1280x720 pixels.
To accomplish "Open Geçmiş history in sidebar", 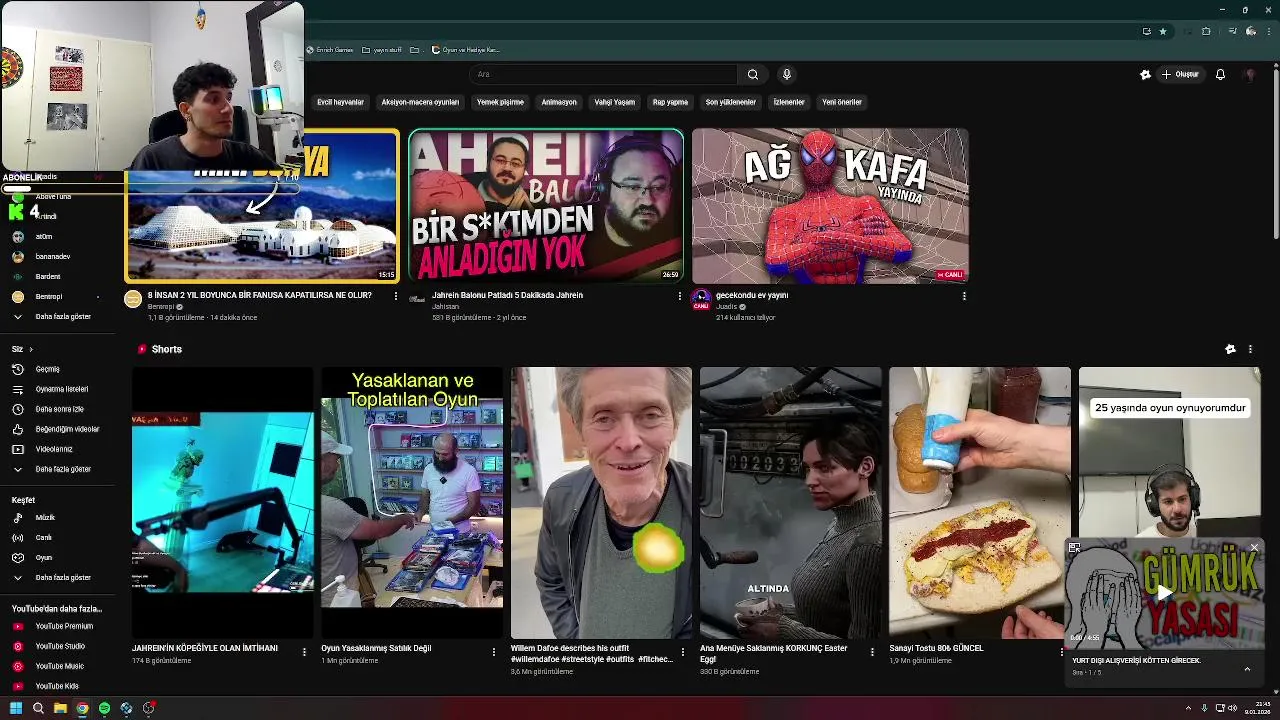I will click(60, 369).
